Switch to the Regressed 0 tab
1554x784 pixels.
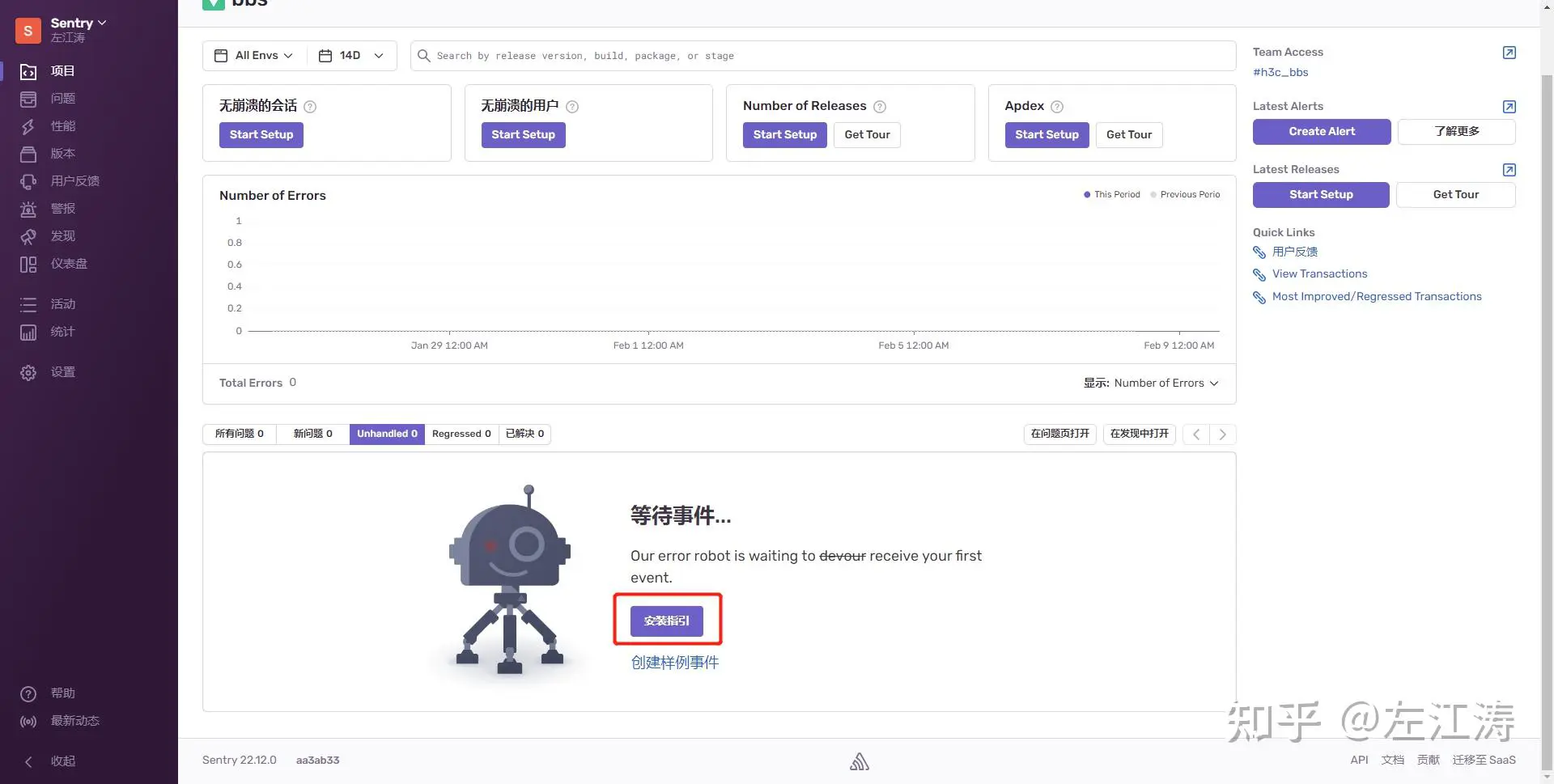[461, 434]
